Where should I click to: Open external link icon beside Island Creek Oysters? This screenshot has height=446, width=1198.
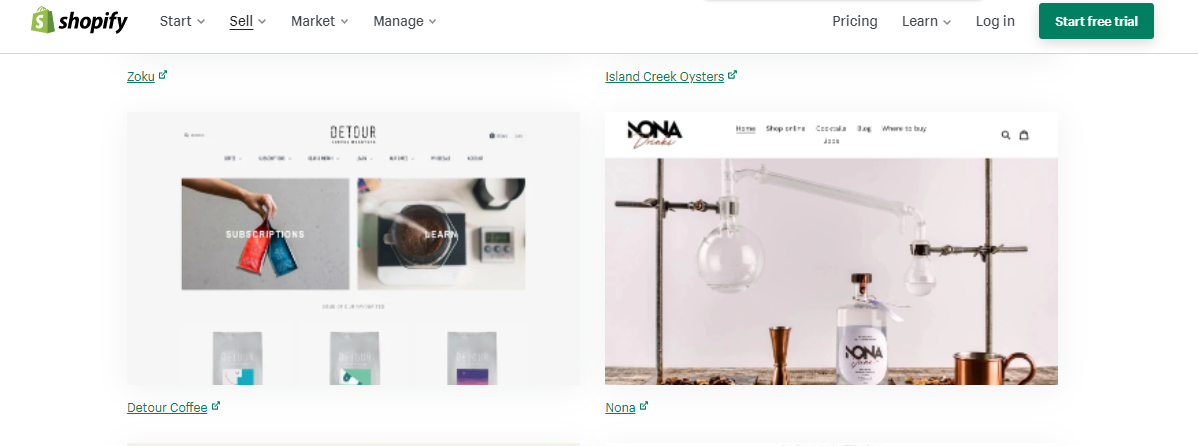pyautogui.click(x=732, y=75)
